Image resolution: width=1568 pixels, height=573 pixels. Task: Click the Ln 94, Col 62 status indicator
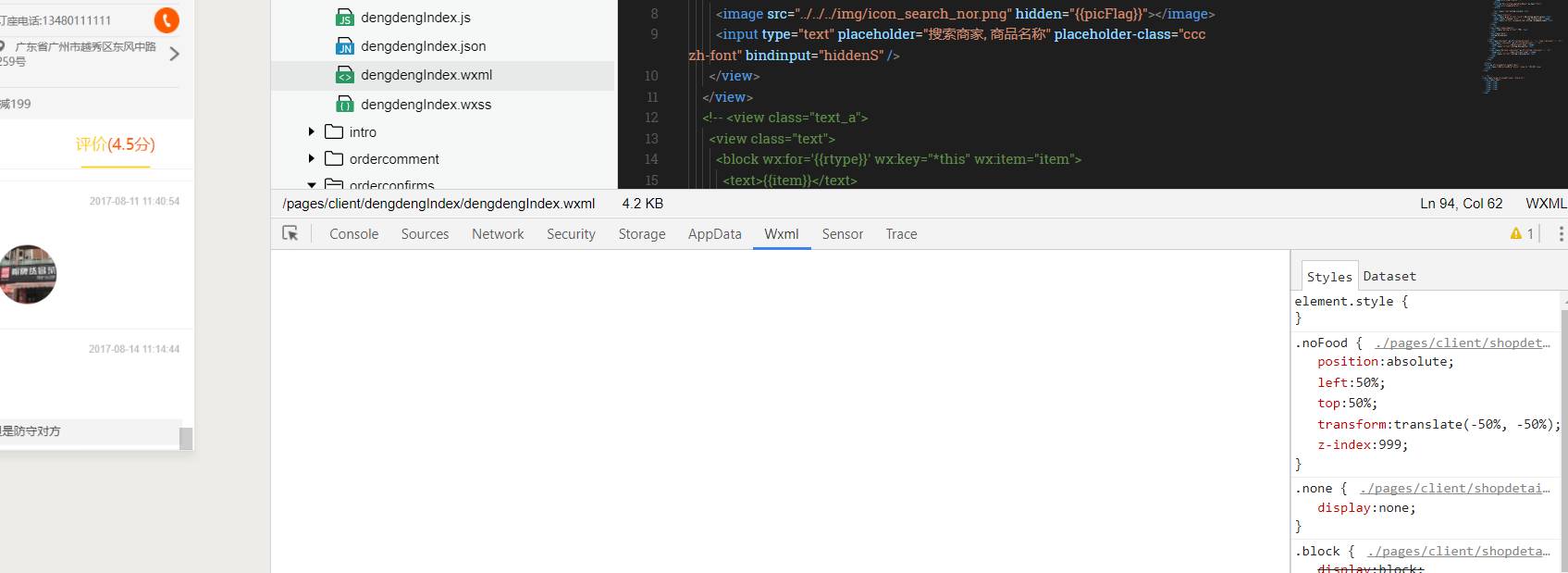point(1461,204)
